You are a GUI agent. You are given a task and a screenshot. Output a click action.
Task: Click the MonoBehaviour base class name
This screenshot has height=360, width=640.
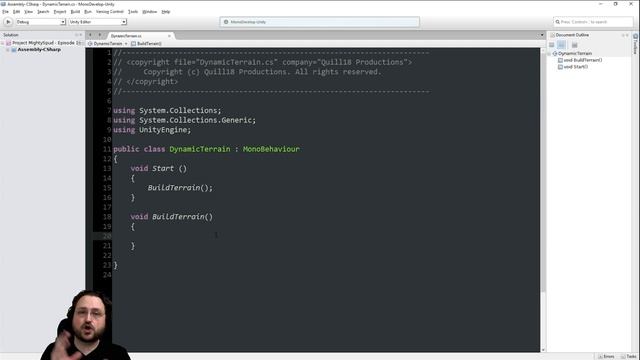(x=271, y=149)
